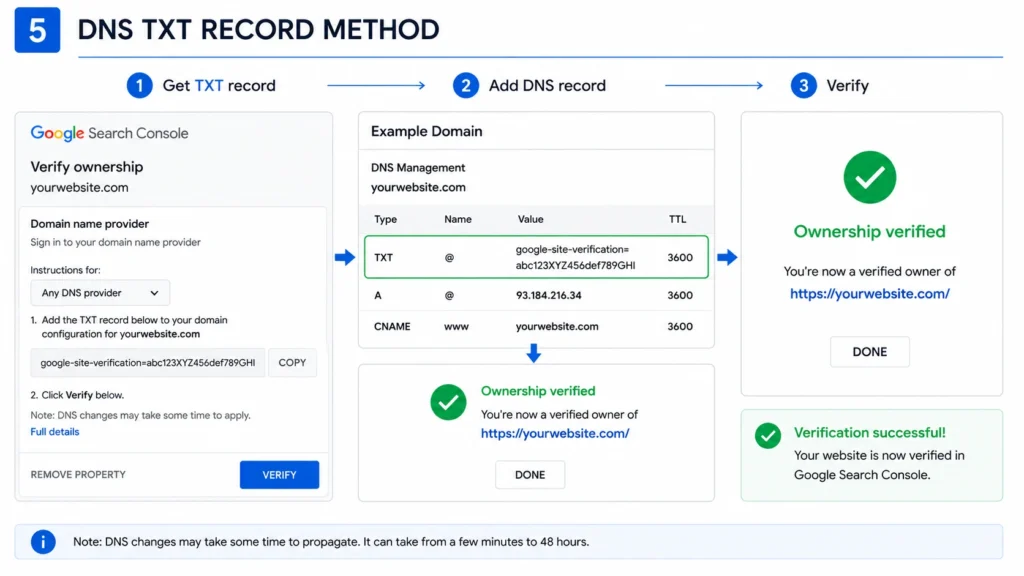Open yourwebsite.com link under DNS table
1024x576 pixels.
(x=555, y=433)
